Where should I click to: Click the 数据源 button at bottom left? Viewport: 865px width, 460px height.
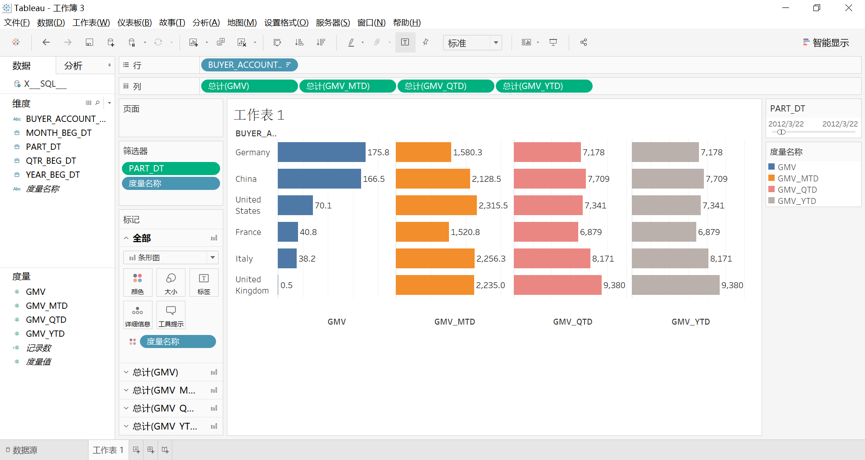[x=21, y=451]
